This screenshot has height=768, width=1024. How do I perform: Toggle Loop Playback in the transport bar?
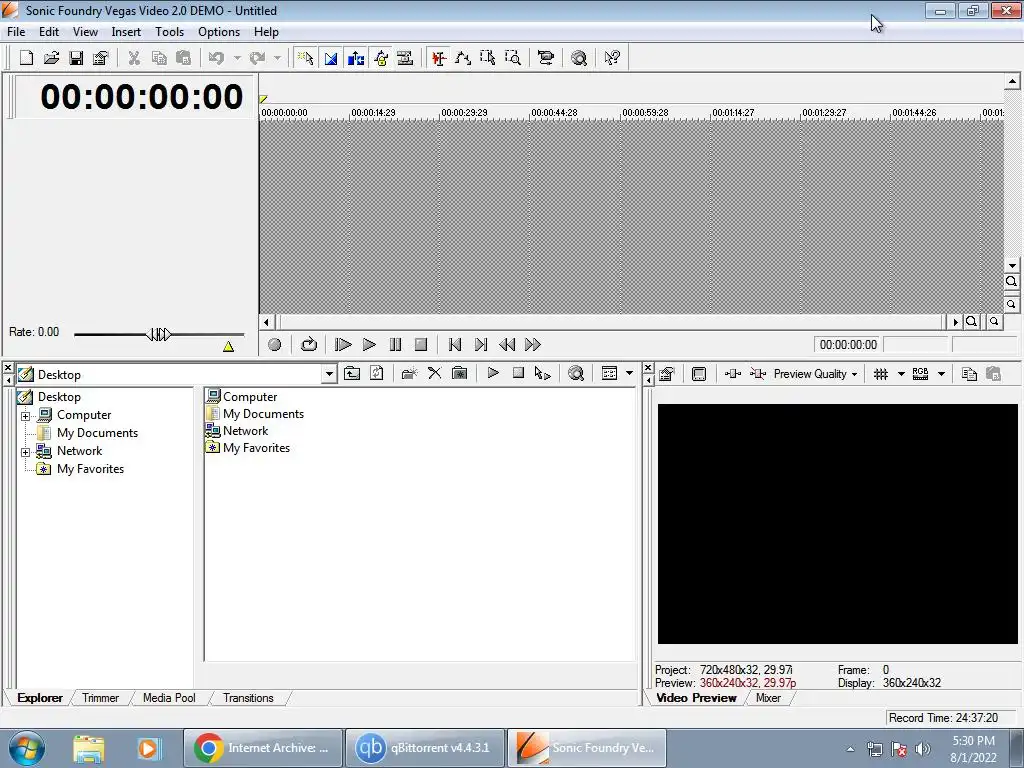[308, 345]
